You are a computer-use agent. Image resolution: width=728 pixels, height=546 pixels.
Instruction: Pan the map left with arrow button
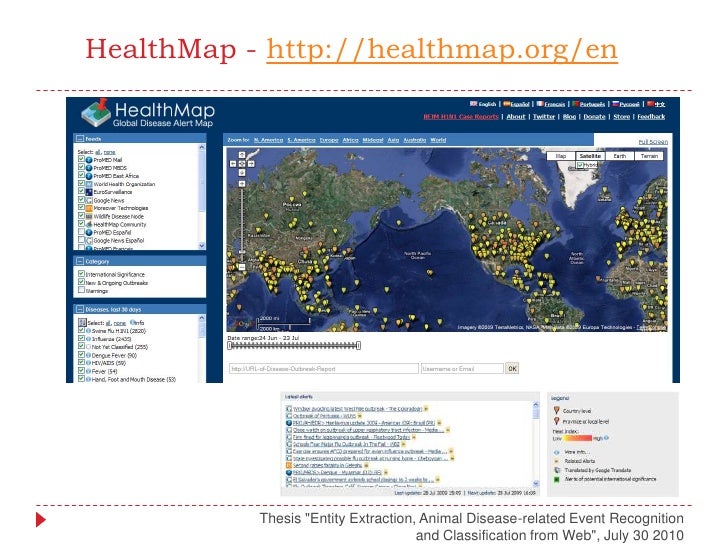[233, 164]
